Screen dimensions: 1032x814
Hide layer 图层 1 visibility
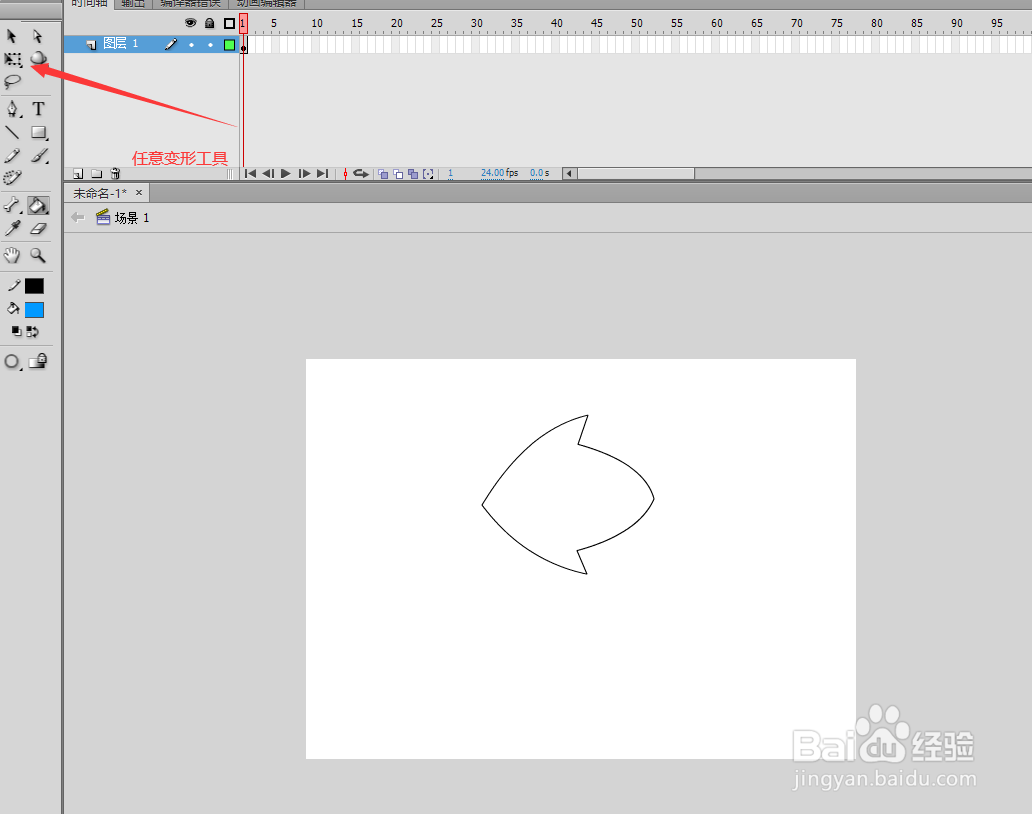(192, 44)
